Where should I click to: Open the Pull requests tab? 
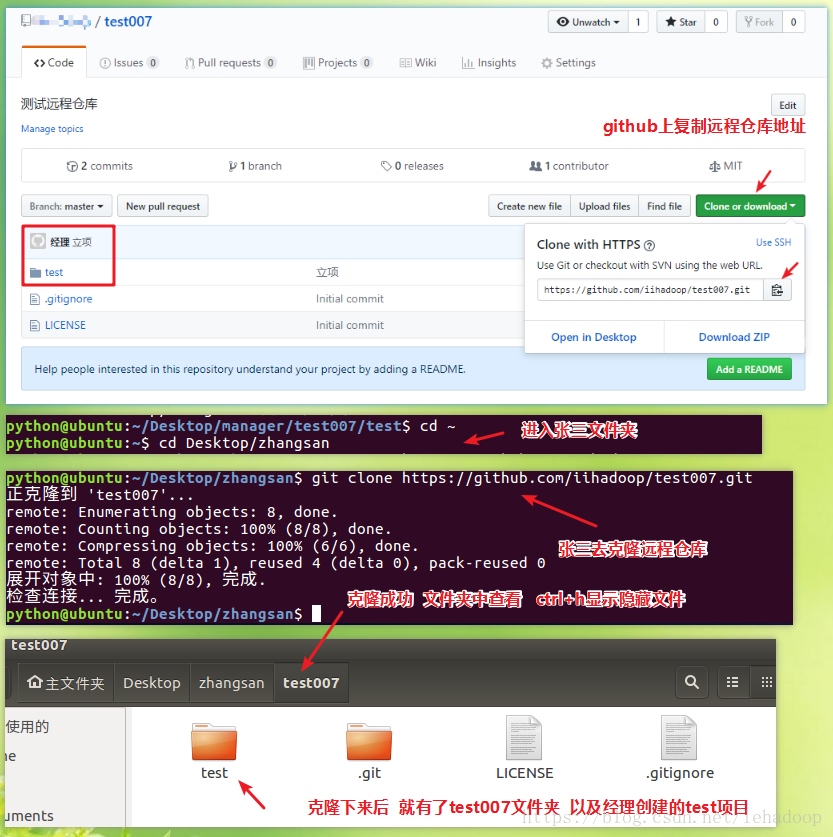[x=230, y=62]
